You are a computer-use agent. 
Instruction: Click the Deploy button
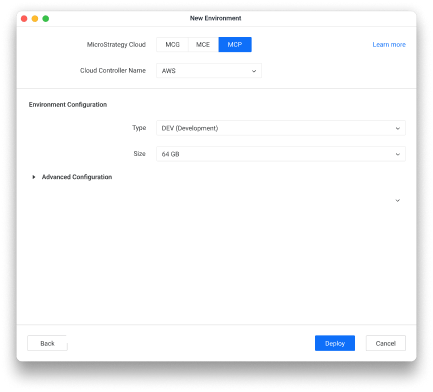(335, 343)
